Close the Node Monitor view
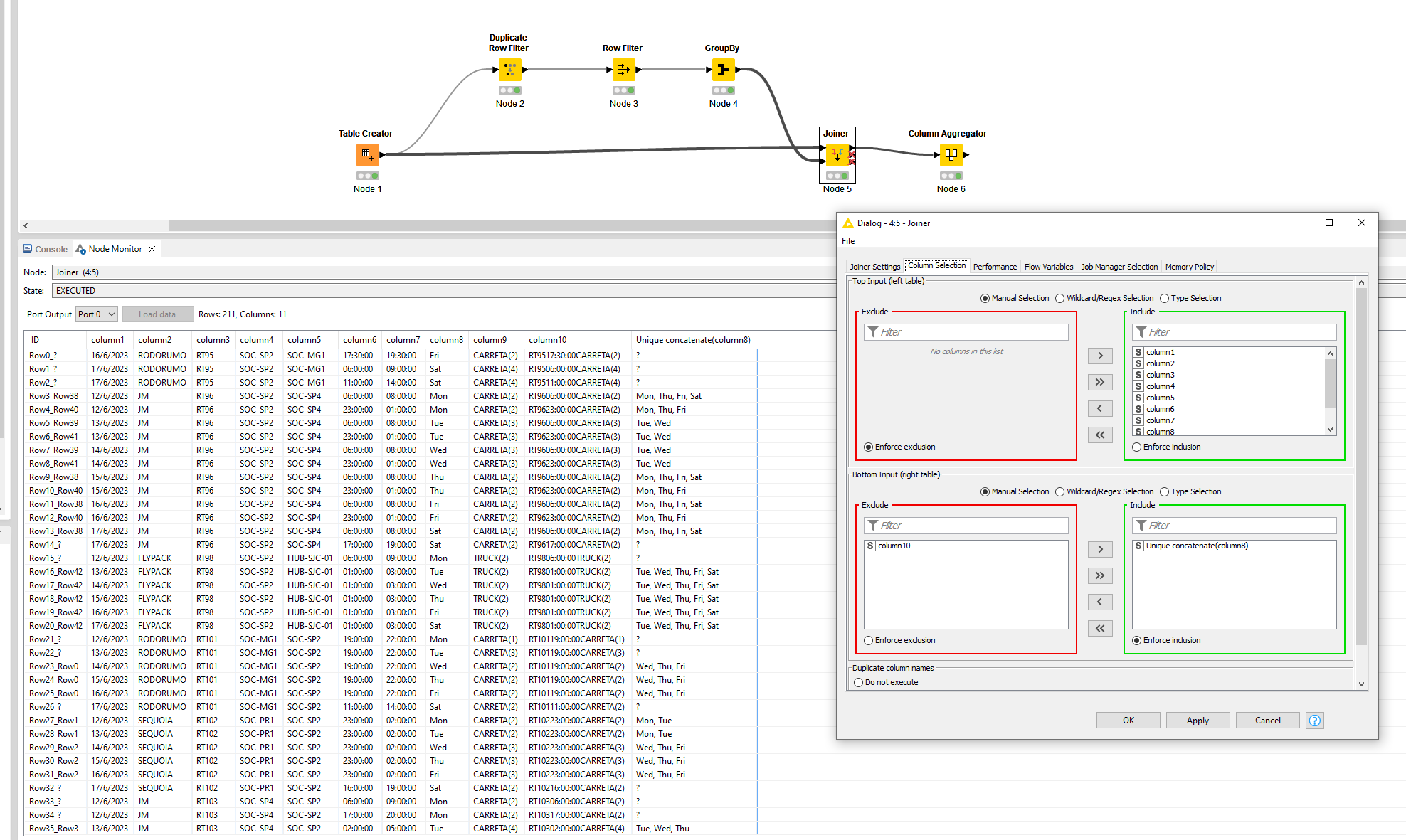The height and width of the screenshot is (840, 1406). (x=152, y=249)
